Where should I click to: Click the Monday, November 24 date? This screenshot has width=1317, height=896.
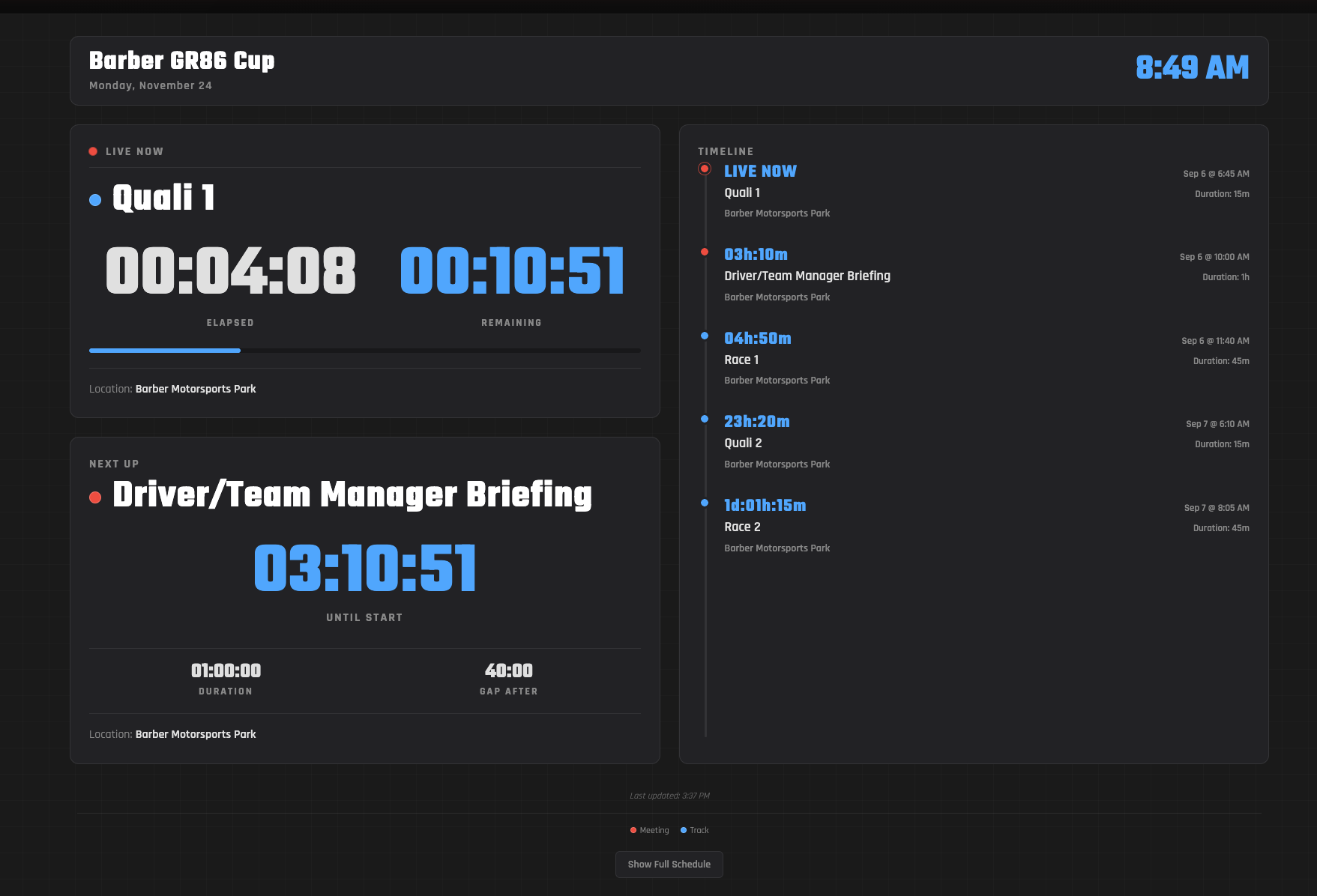tap(151, 85)
